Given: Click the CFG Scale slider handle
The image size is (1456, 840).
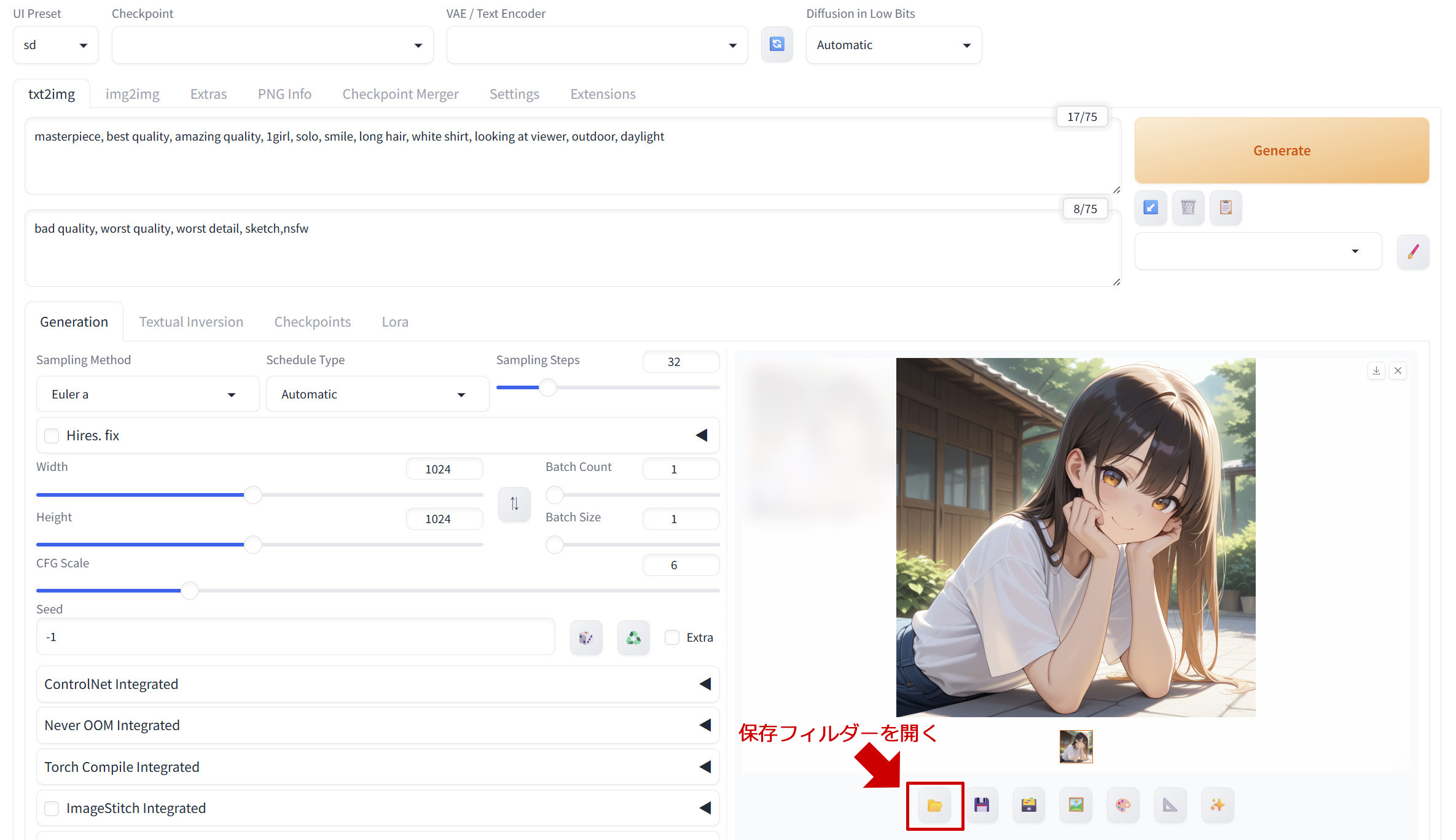Looking at the screenshot, I should tap(190, 591).
